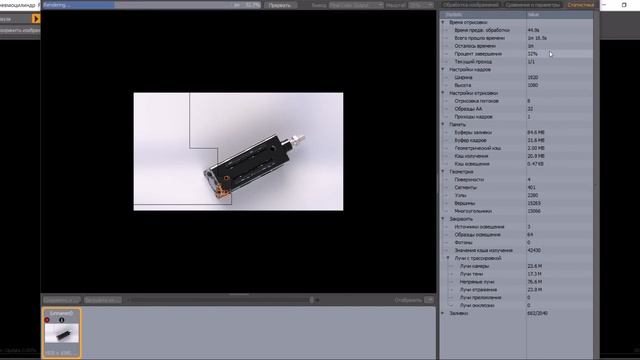Click the Свойство column header
Viewport: 640px width, 360px height.
point(483,15)
